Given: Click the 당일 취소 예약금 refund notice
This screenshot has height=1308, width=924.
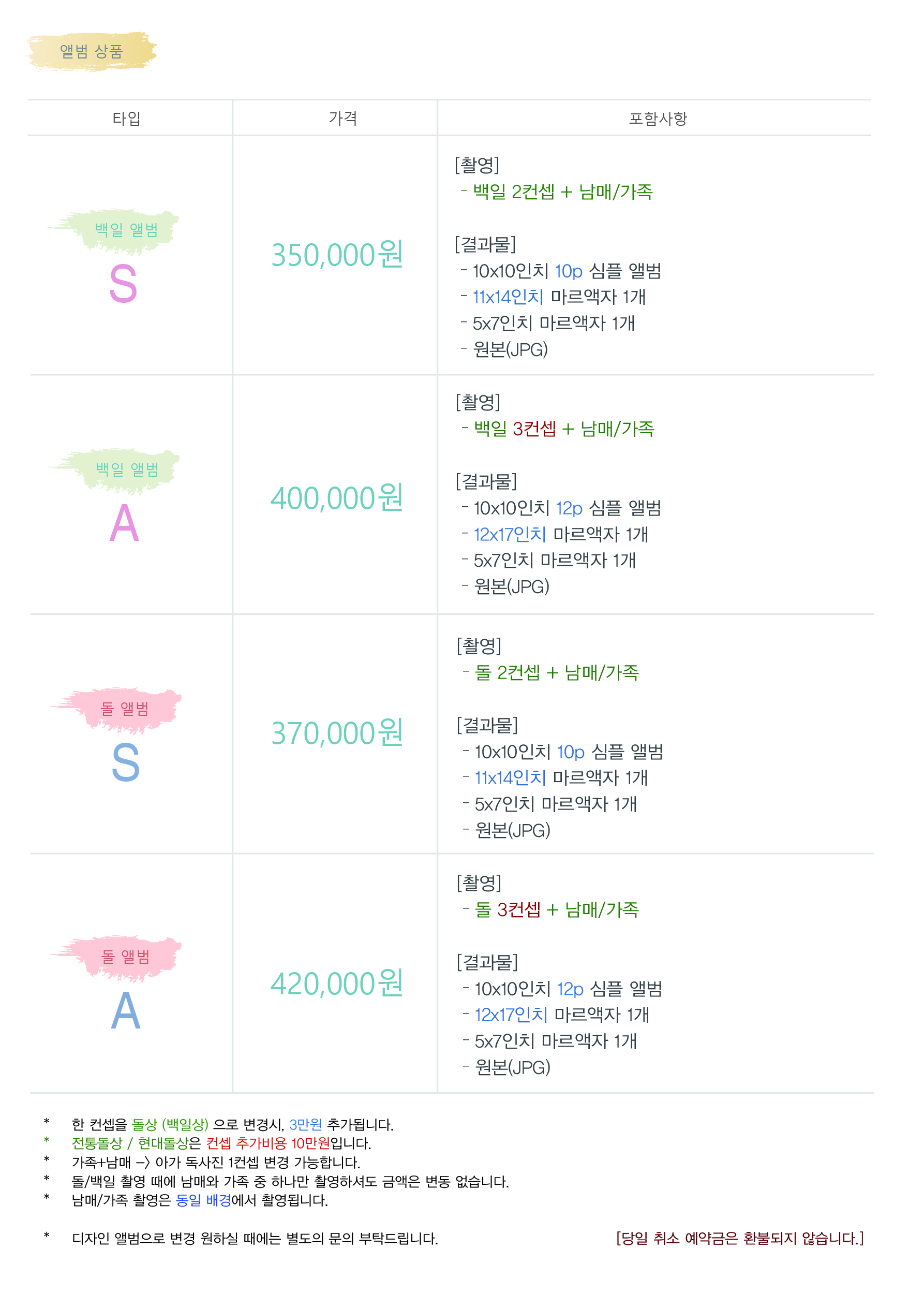Looking at the screenshot, I should point(739,1239).
